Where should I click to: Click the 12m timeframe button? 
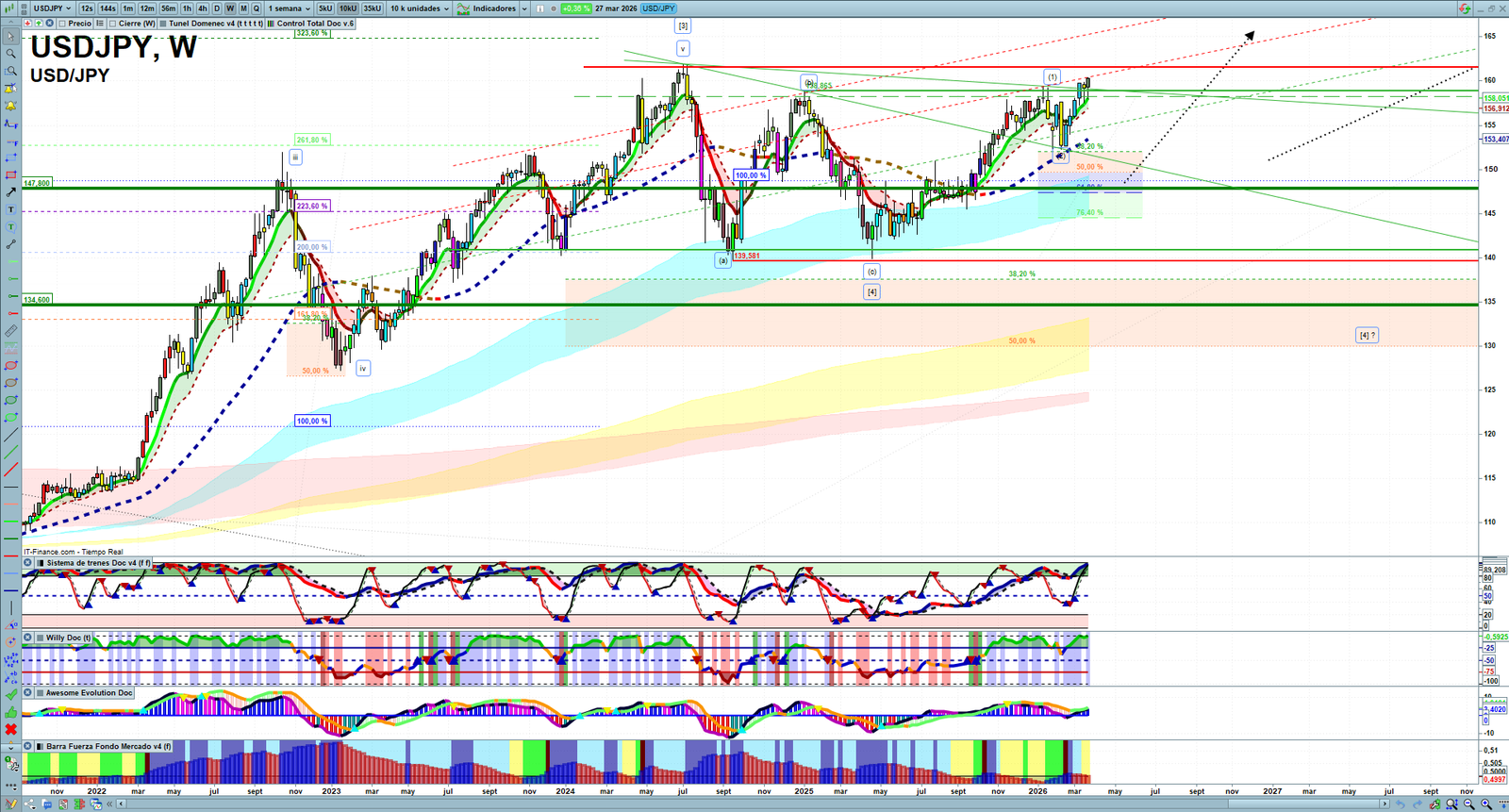click(147, 8)
